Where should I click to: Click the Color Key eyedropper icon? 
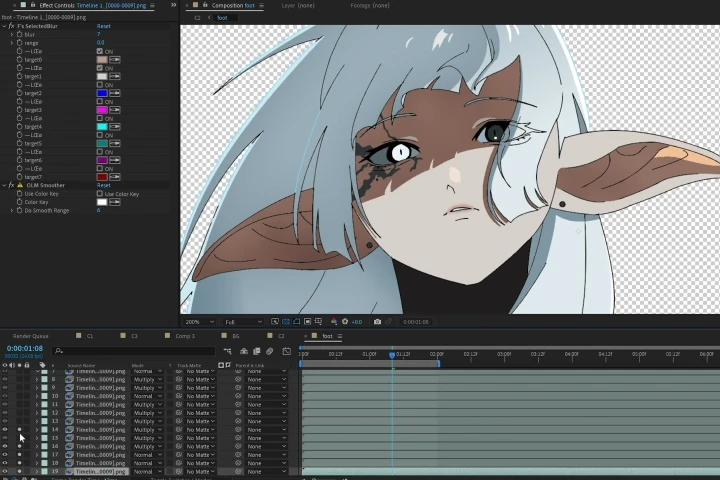115,202
